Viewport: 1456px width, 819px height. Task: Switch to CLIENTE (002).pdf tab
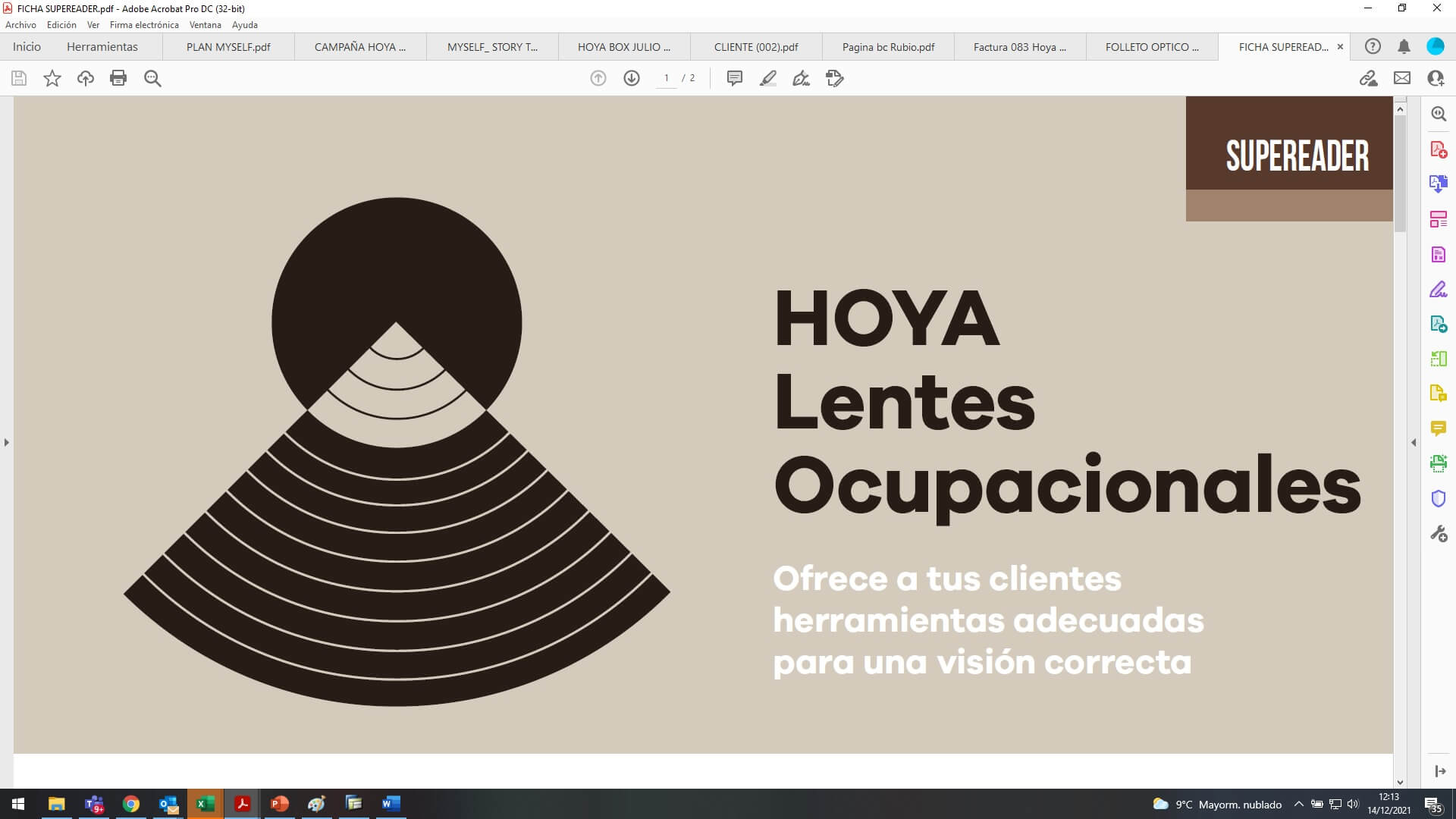756,47
